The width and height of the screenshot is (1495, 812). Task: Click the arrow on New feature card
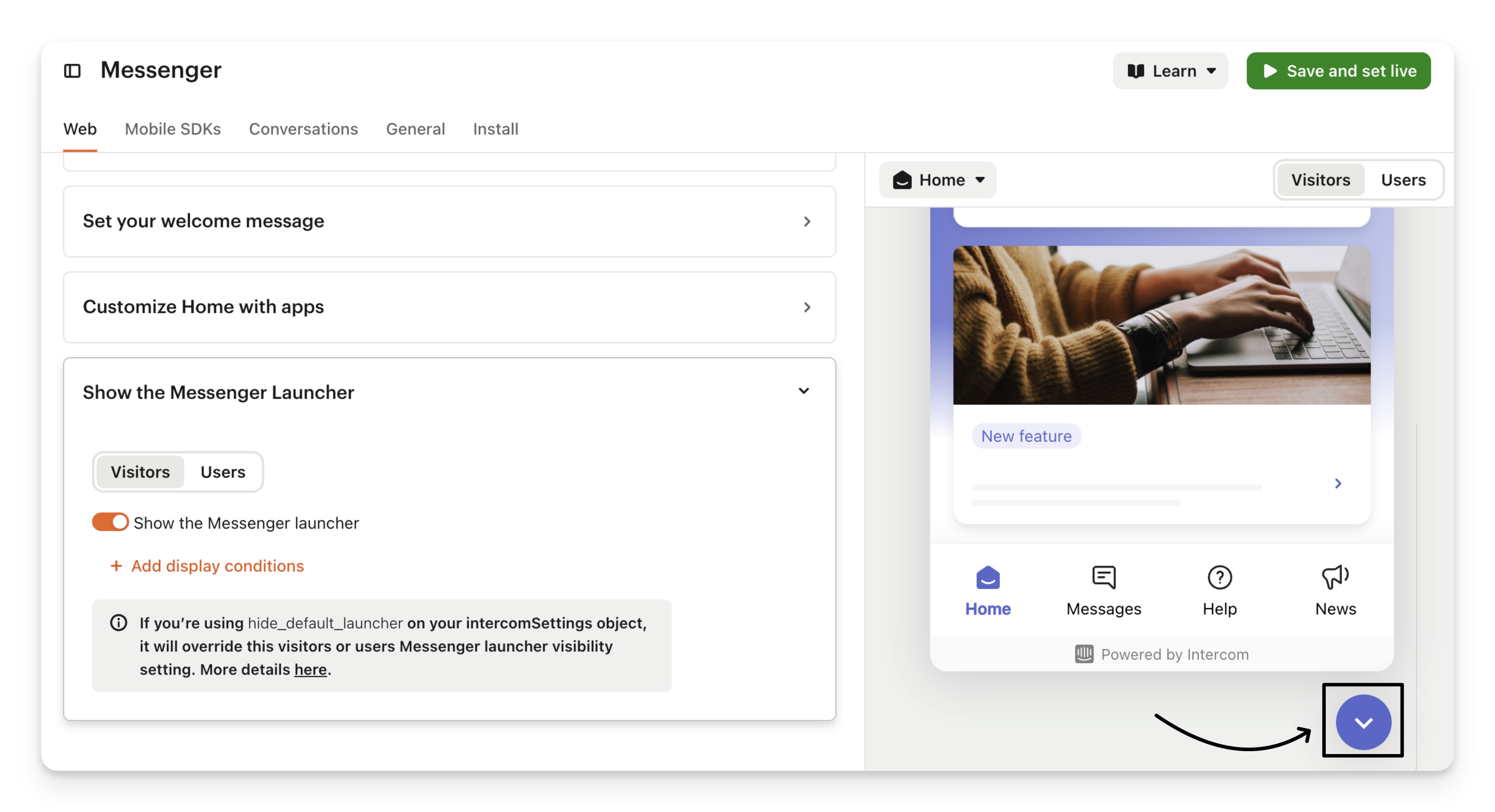pos(1338,483)
